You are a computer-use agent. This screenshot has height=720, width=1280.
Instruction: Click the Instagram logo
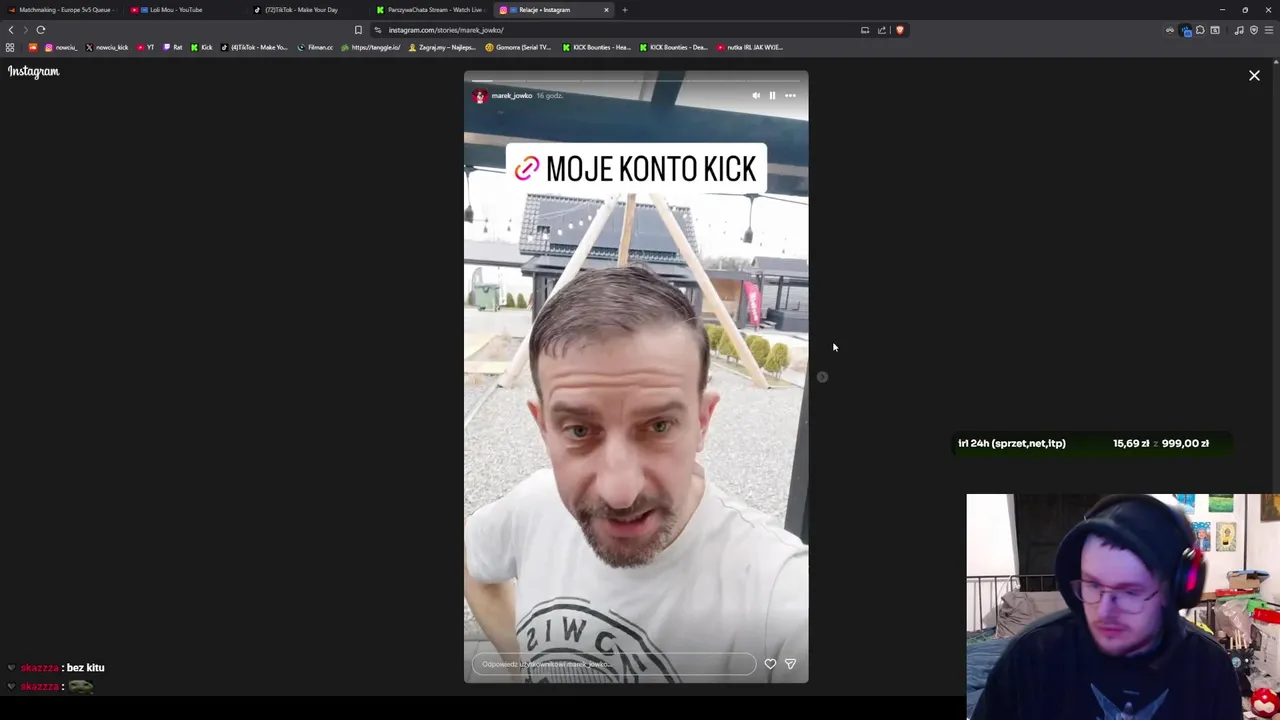[34, 72]
